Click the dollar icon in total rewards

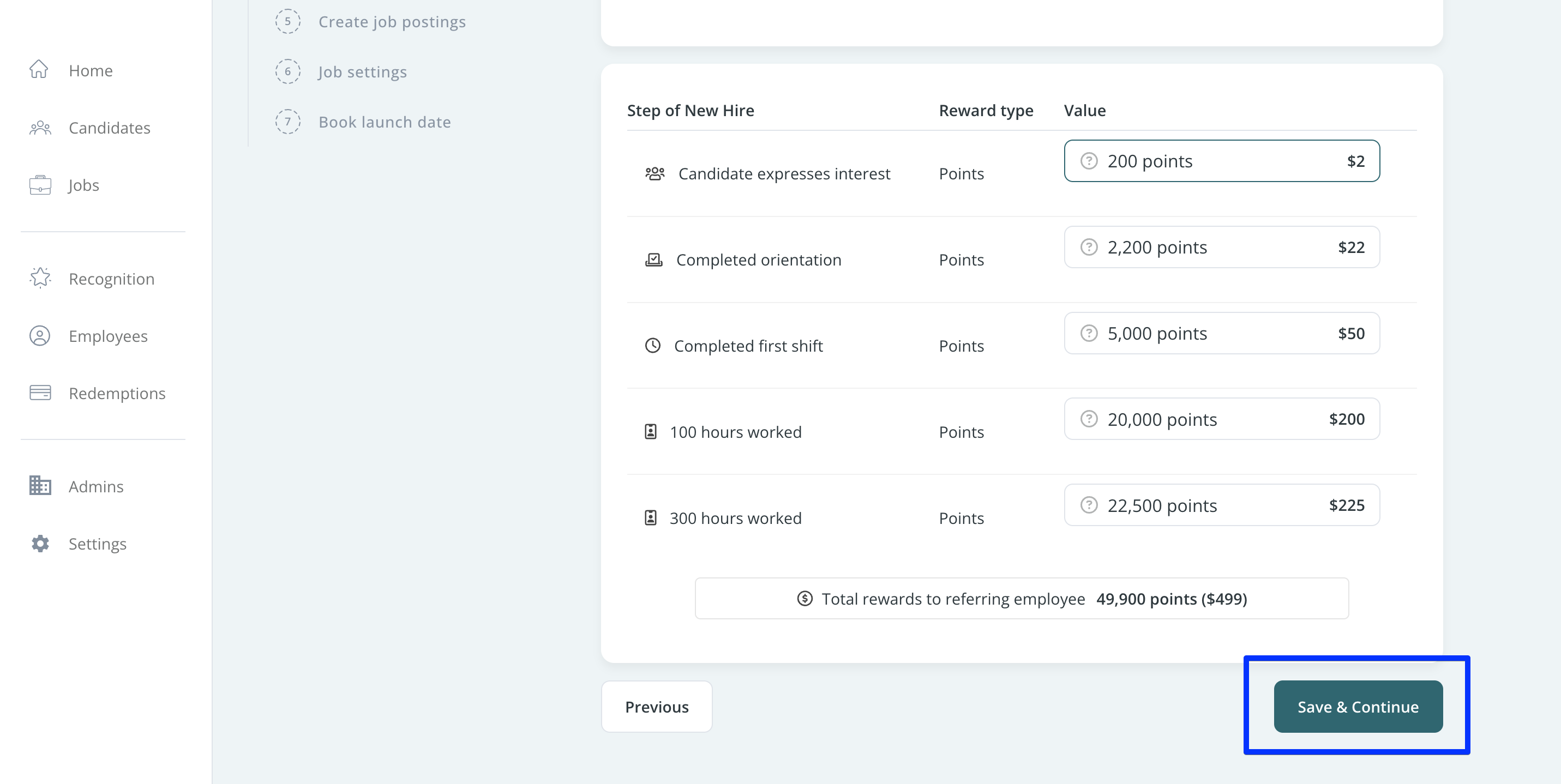(804, 599)
